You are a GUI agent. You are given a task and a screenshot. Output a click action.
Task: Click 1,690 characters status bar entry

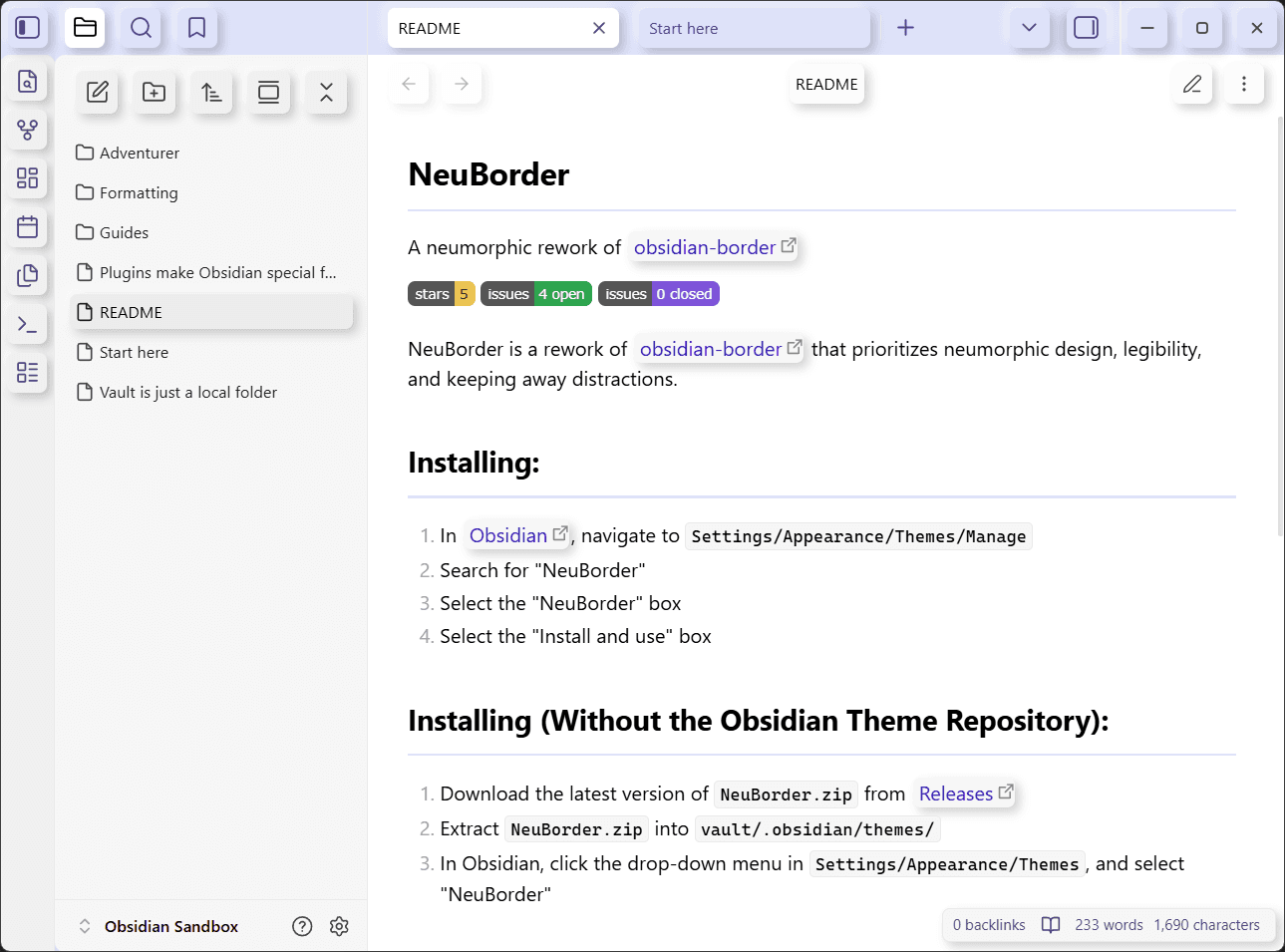1206,925
